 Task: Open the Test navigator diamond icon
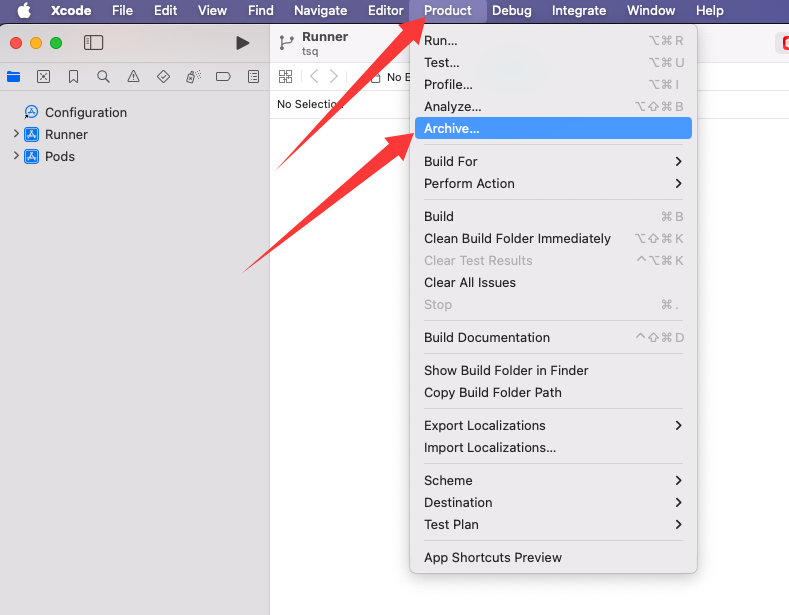(x=163, y=77)
